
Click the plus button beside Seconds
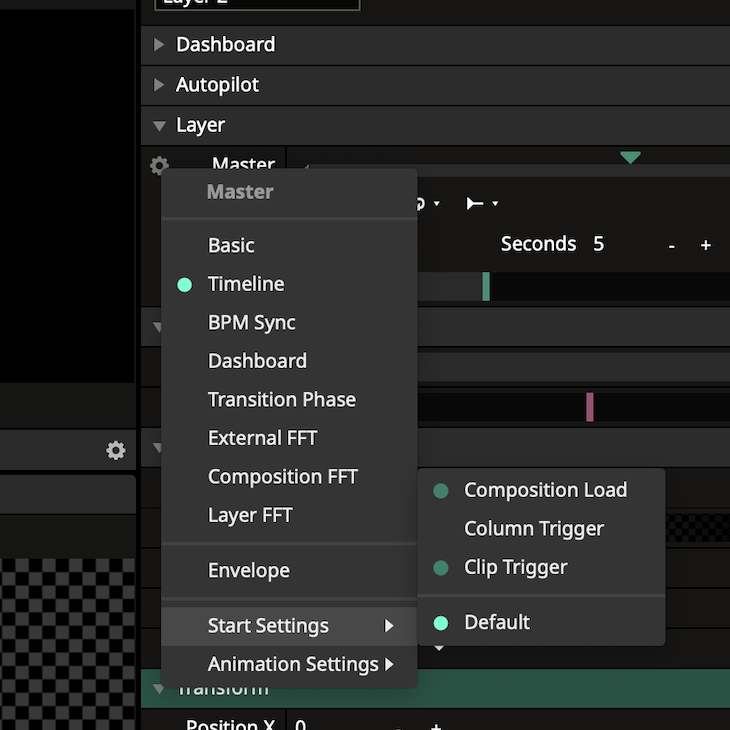click(x=705, y=245)
